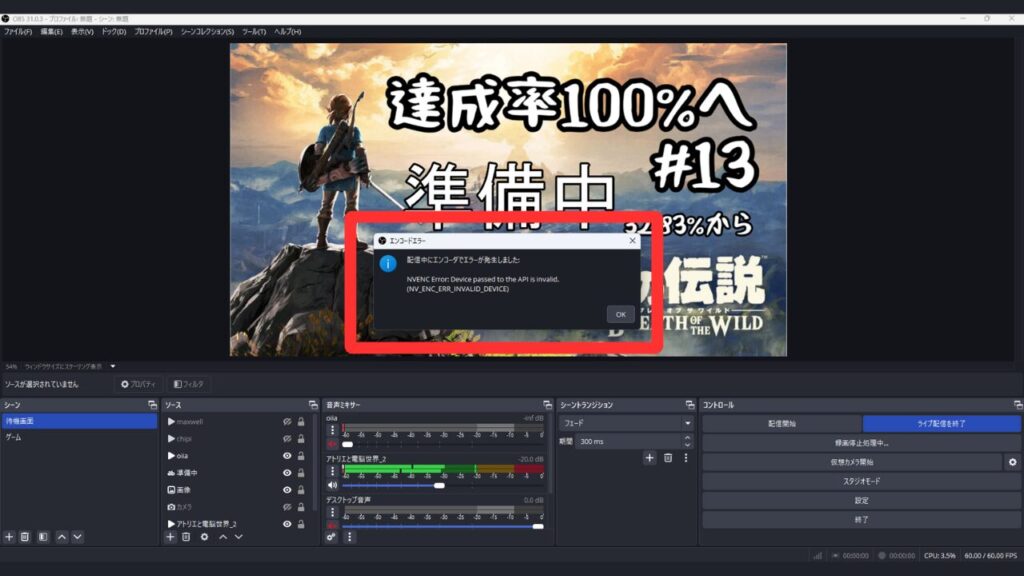Open the 表示 menu
The height and width of the screenshot is (576, 1024).
pos(82,31)
